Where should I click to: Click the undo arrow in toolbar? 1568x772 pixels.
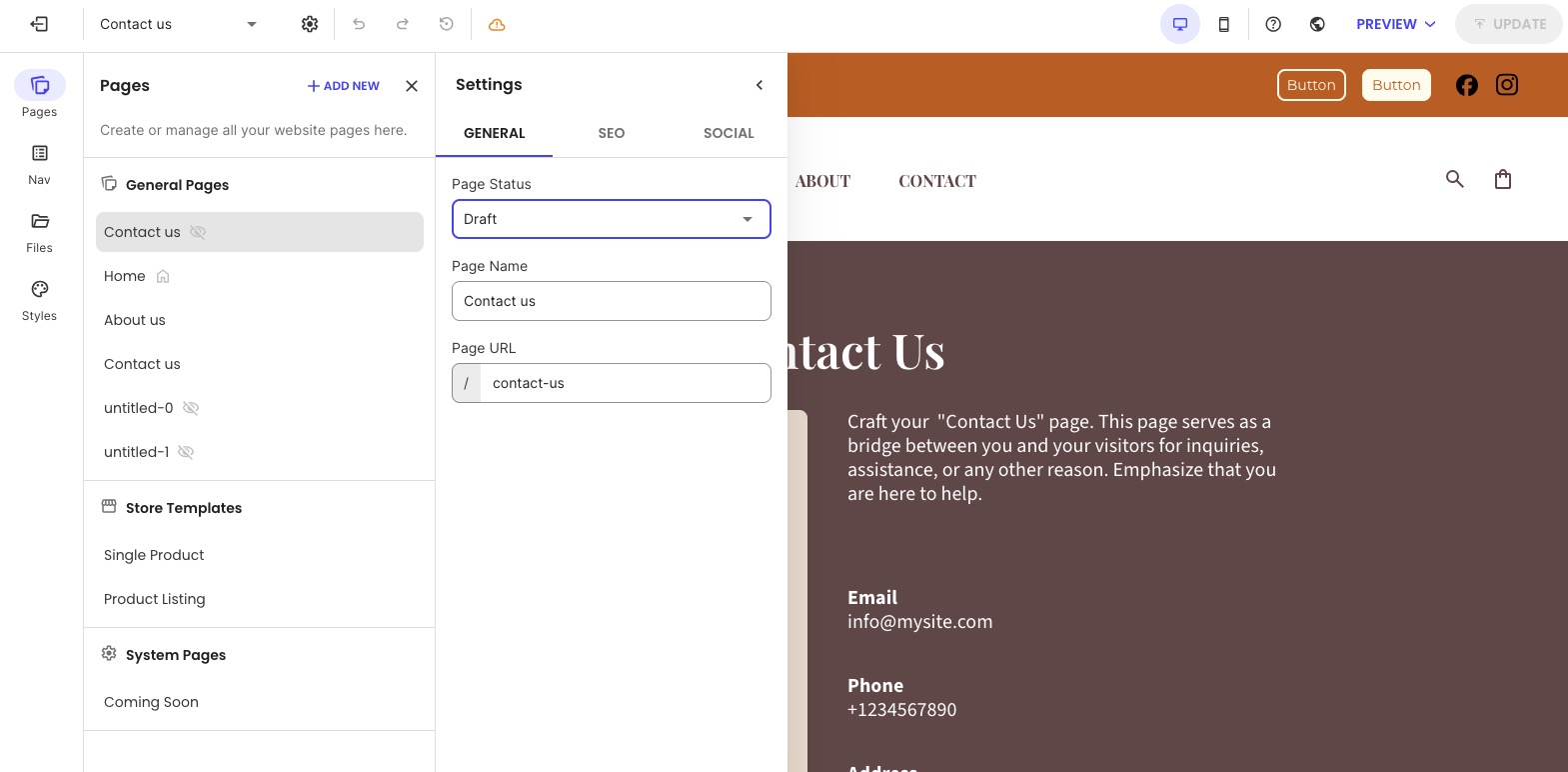tap(359, 24)
